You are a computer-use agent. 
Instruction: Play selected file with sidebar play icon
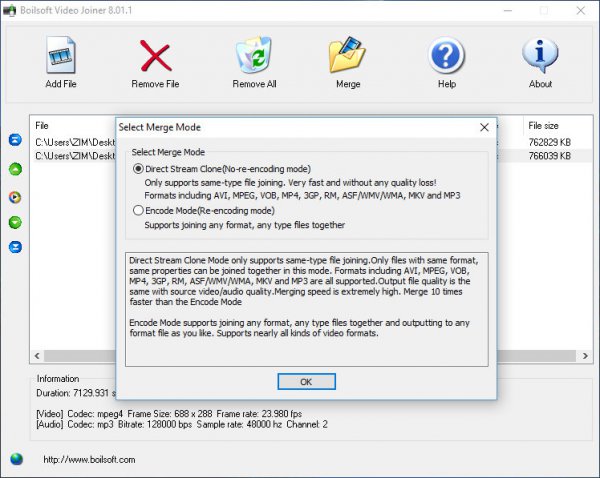[x=15, y=197]
